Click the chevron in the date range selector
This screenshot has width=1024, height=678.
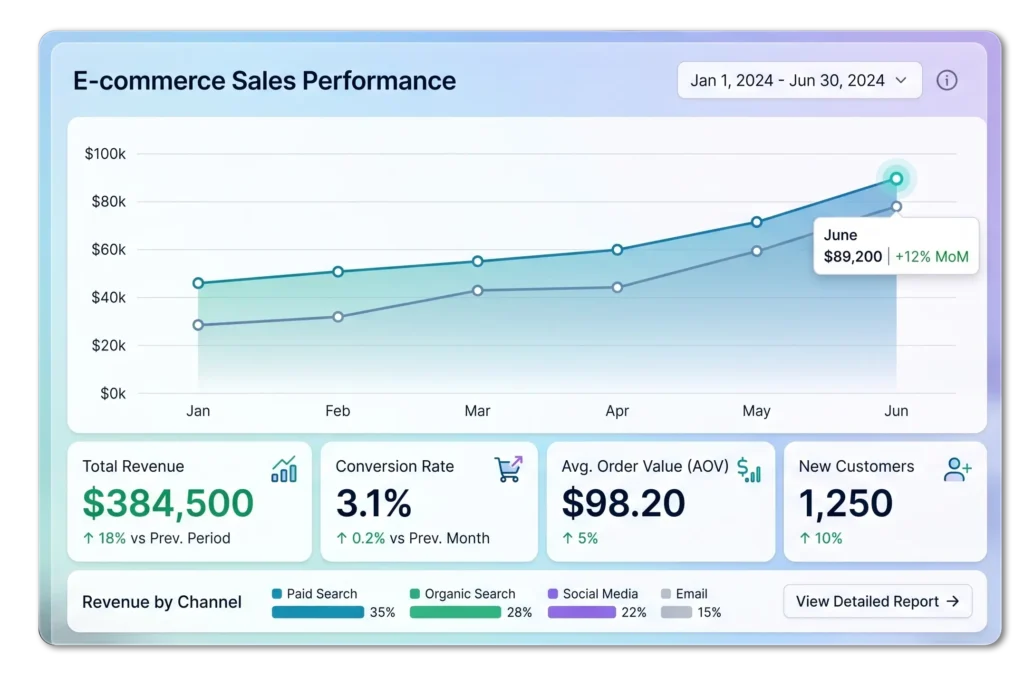click(x=901, y=80)
